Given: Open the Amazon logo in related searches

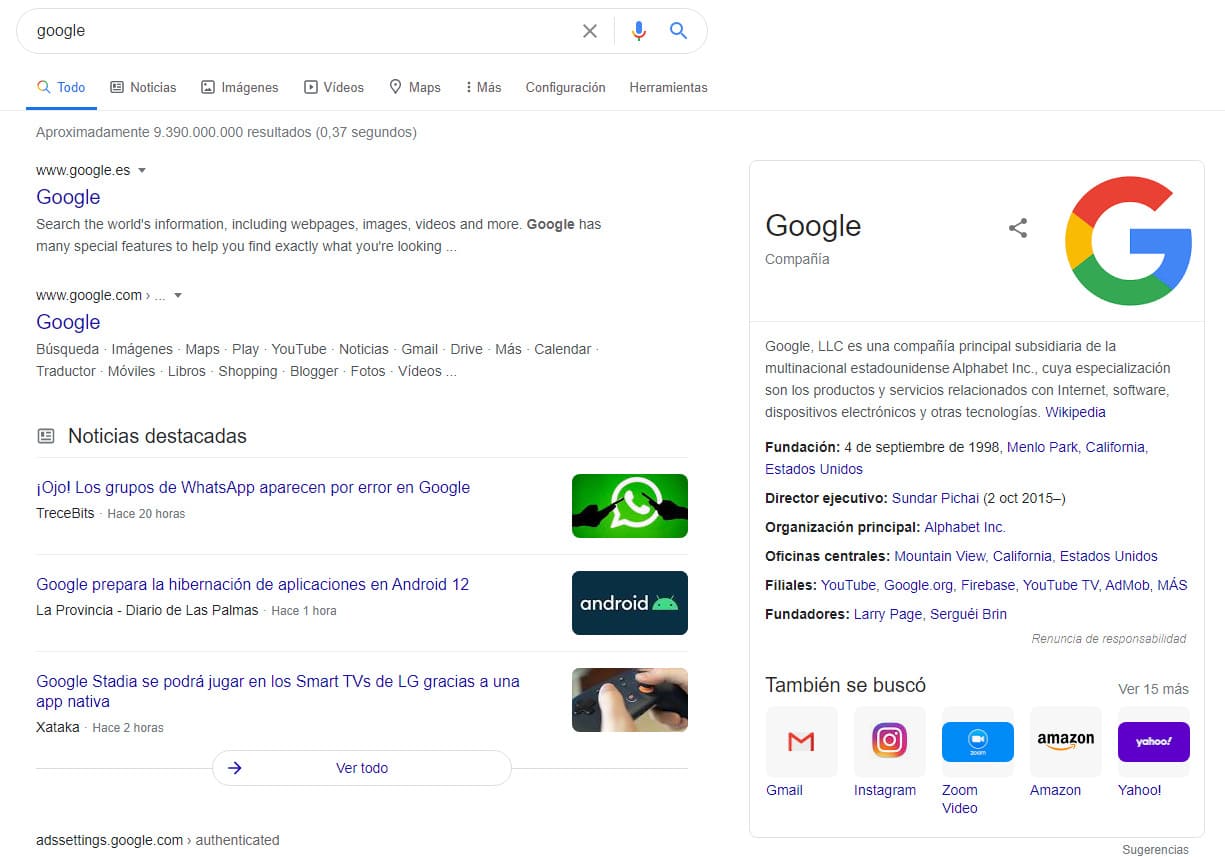Looking at the screenshot, I should 1065,742.
